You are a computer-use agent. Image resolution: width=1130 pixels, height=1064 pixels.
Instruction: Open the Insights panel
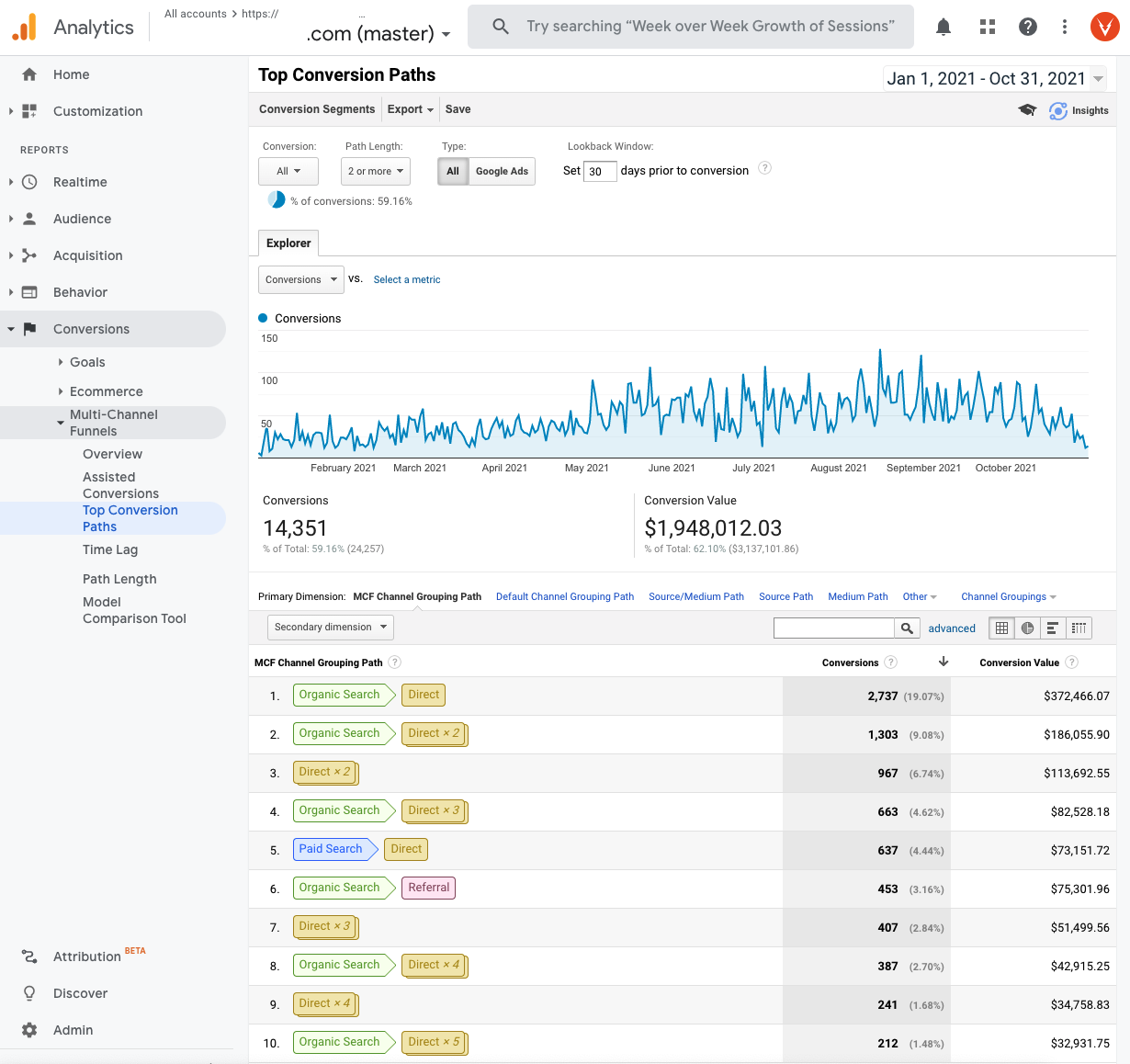click(1079, 110)
